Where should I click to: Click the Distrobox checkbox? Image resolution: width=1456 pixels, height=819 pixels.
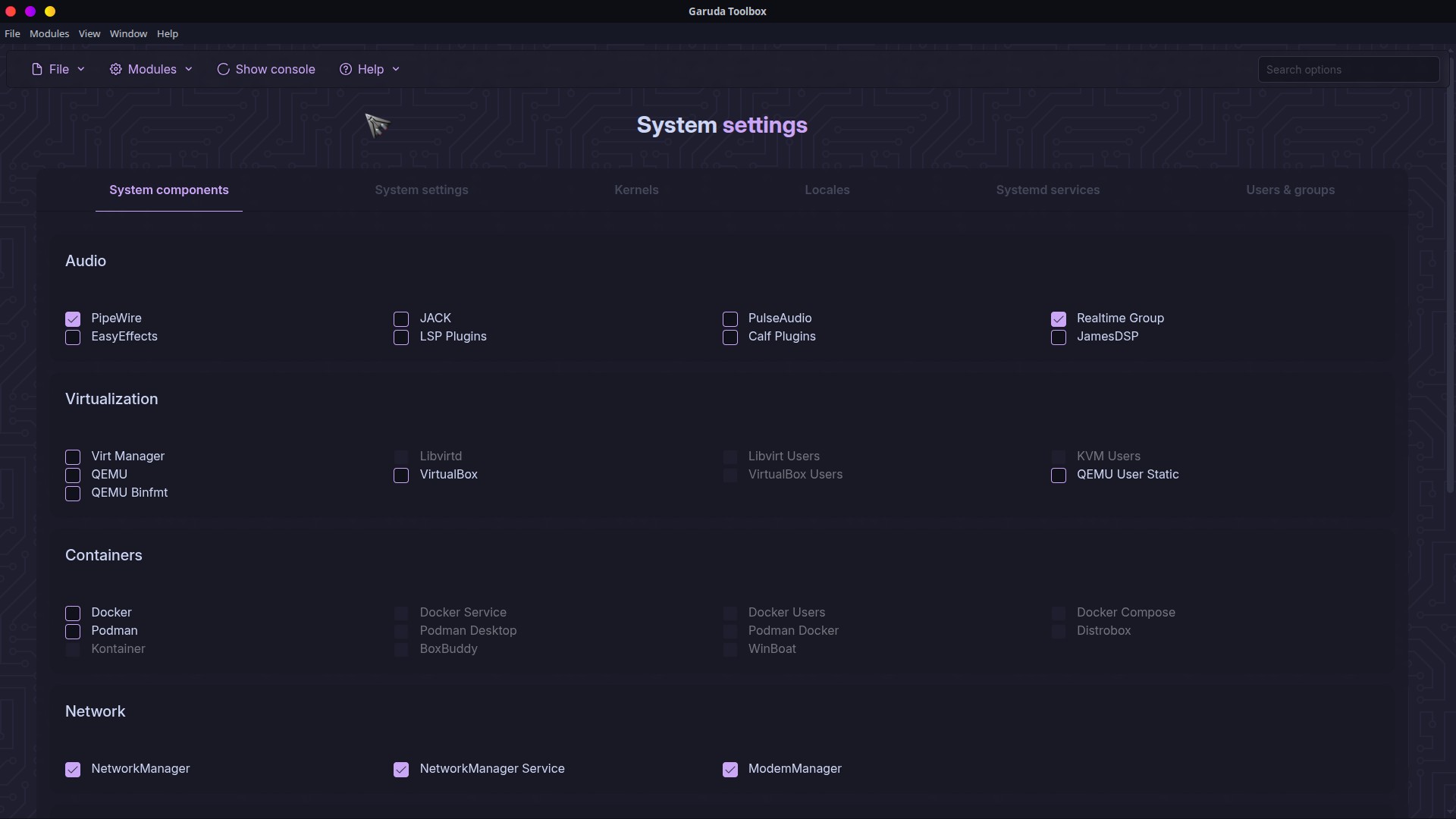pos(1059,631)
